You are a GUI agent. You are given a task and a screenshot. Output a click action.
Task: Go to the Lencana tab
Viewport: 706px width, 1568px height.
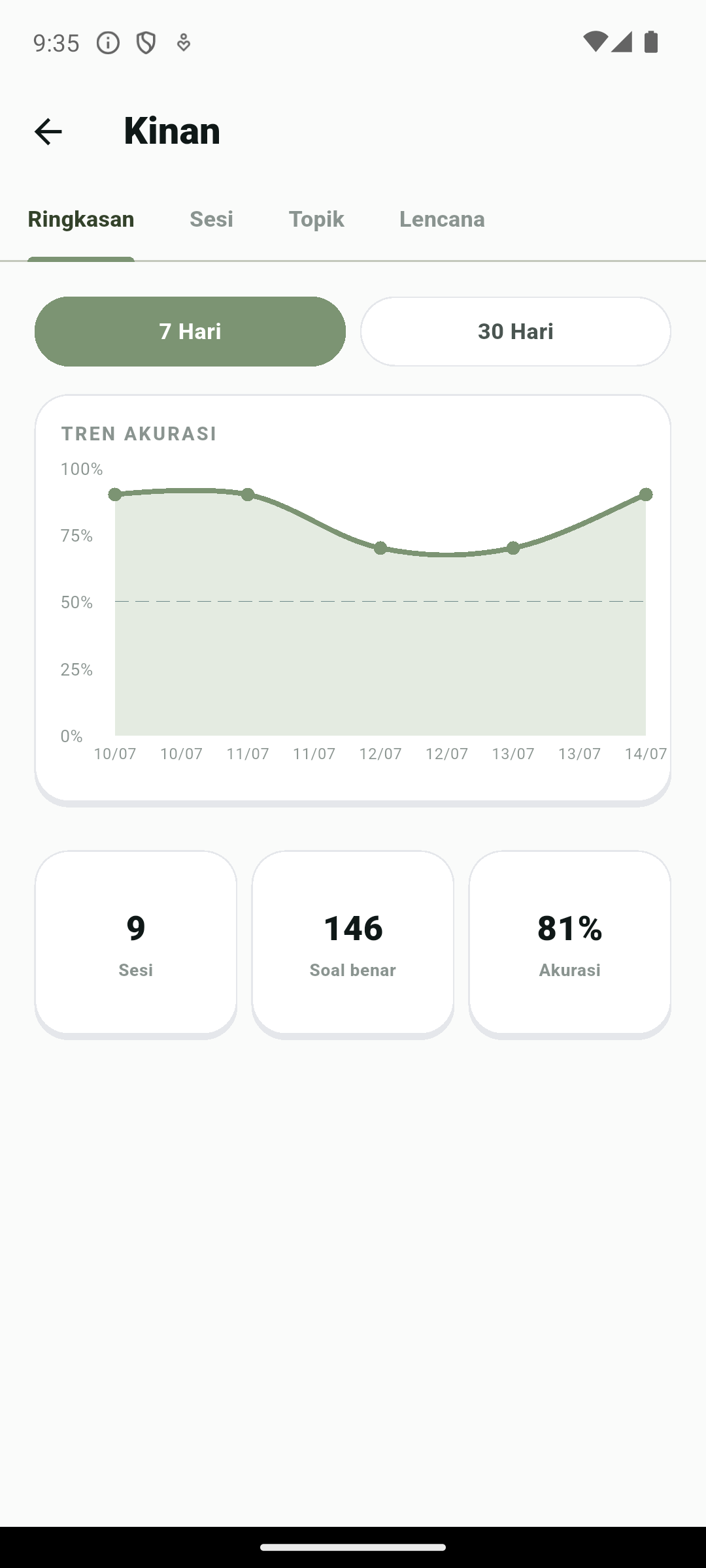[x=442, y=219]
